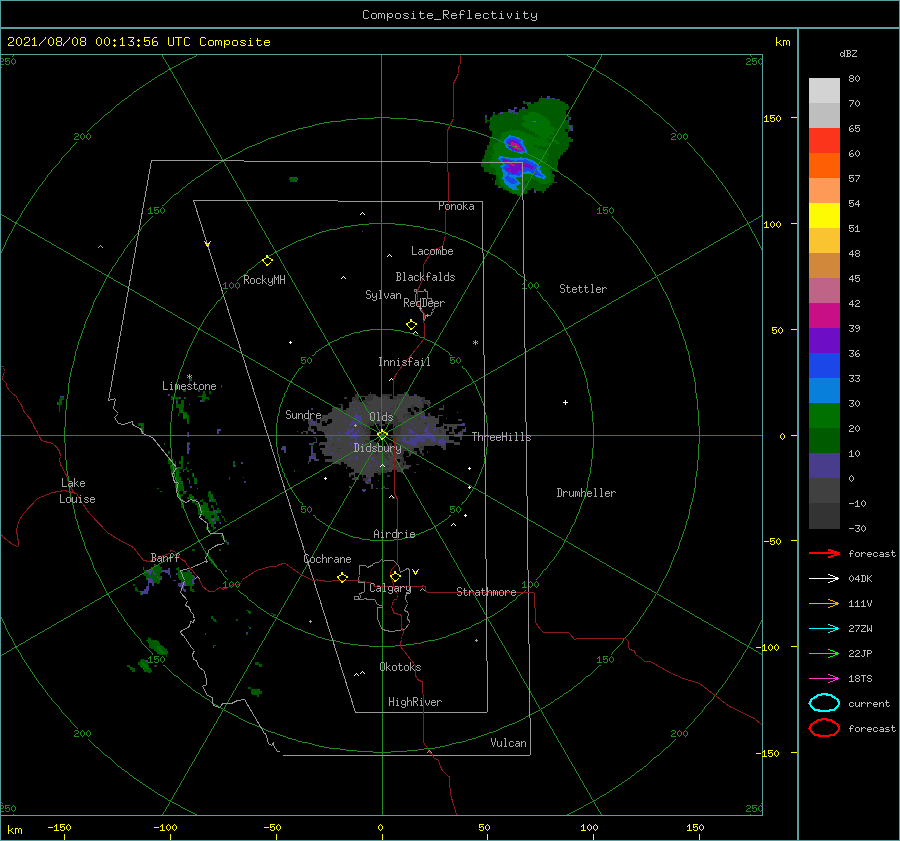Click the magenta 18TS arrow icon
Image resolution: width=900 pixels, height=841 pixels.
click(824, 679)
